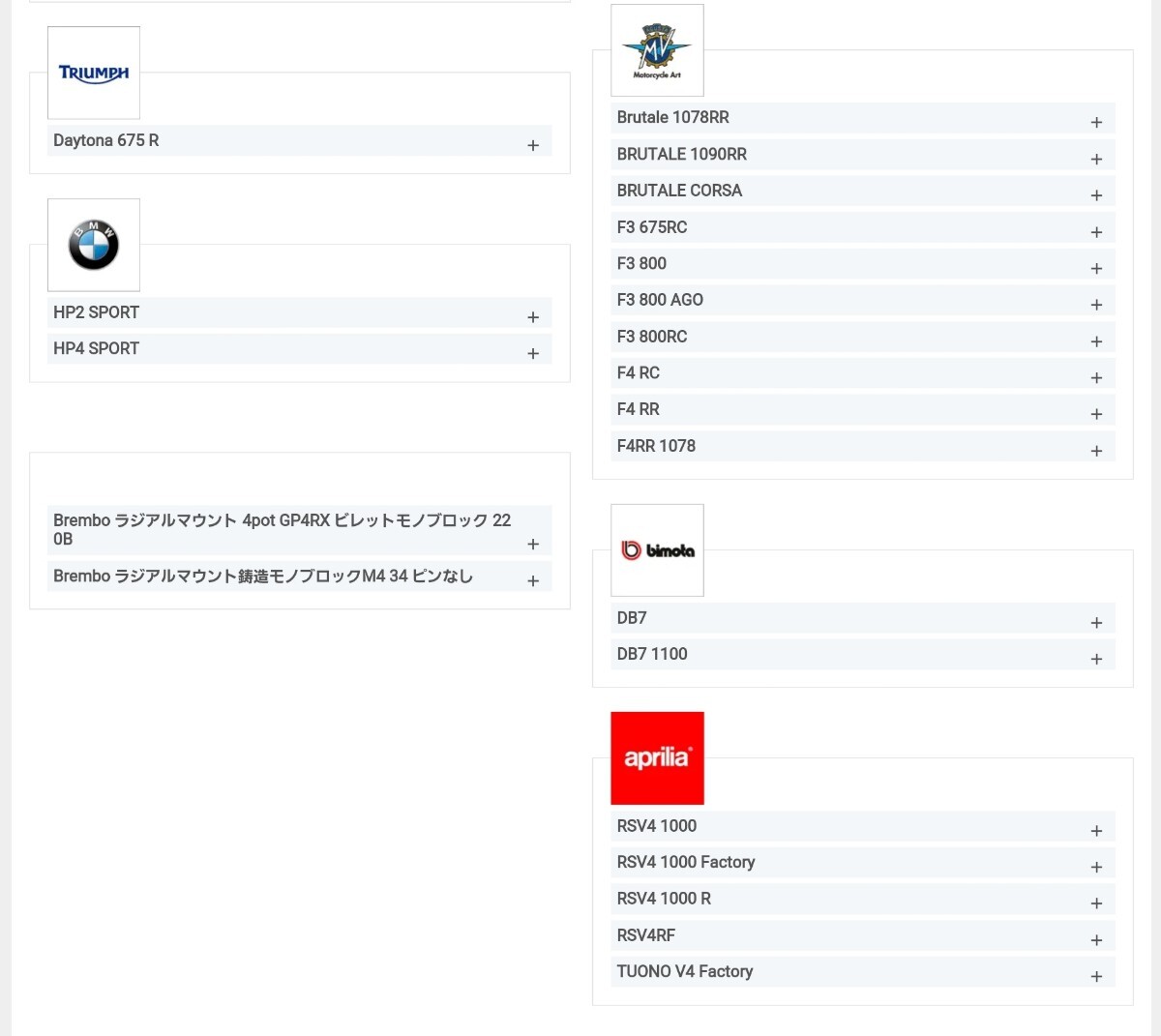Click the Aprilia brand logo
The height and width of the screenshot is (1036, 1161).
pos(657,758)
